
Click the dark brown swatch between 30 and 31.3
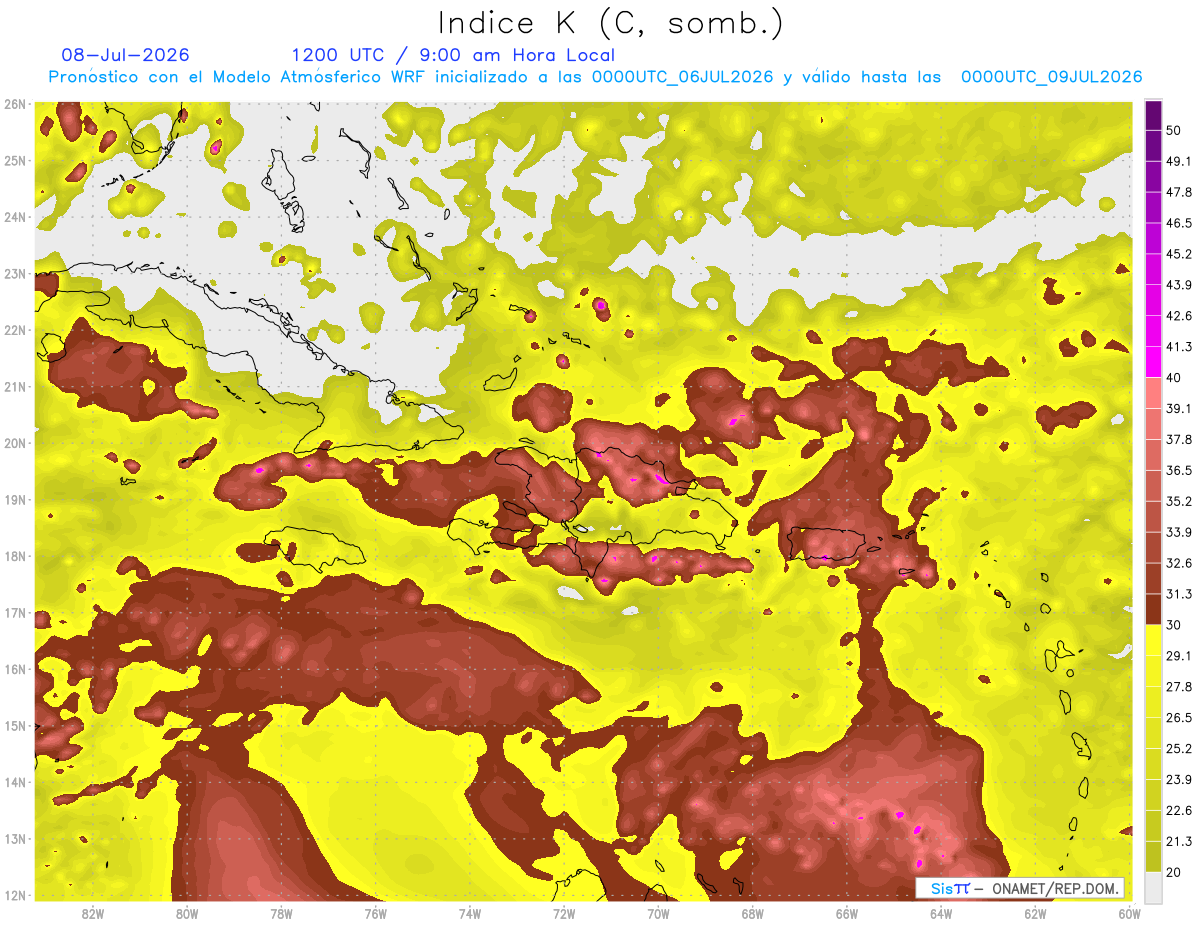[1153, 610]
